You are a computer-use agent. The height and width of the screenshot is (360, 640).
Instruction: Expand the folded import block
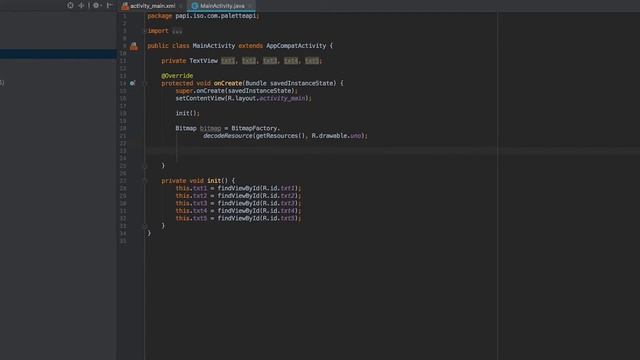[x=145, y=31]
